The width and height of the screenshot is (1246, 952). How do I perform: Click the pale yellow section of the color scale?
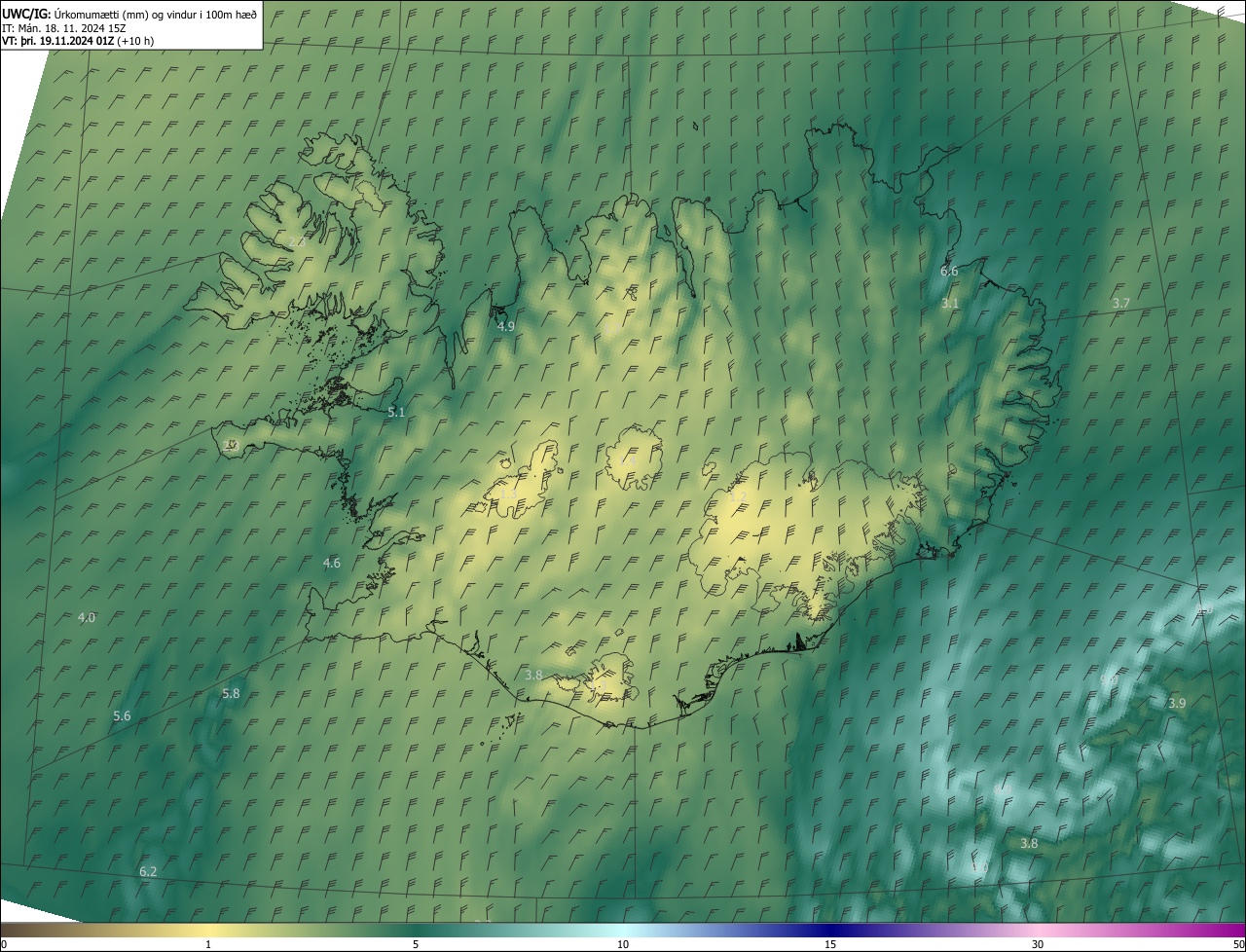click(x=208, y=930)
